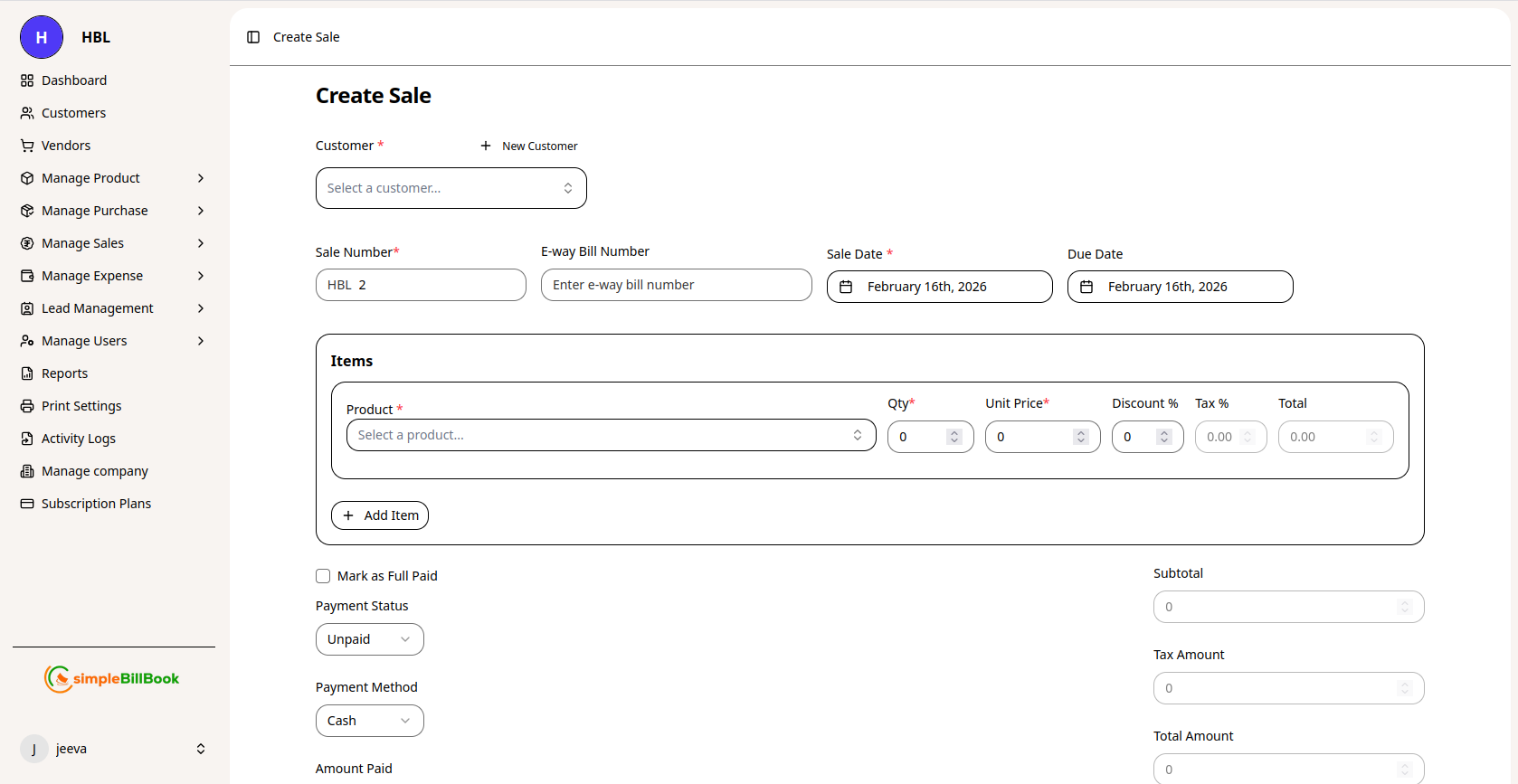Toggle the sidebar panel icon

pyautogui.click(x=253, y=37)
